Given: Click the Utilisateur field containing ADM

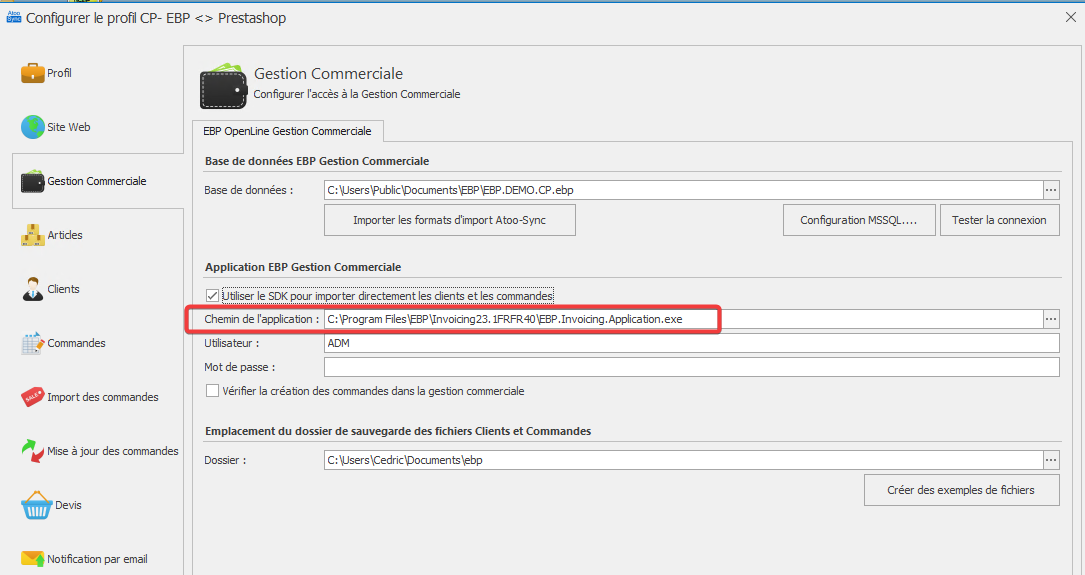Looking at the screenshot, I should (x=691, y=343).
